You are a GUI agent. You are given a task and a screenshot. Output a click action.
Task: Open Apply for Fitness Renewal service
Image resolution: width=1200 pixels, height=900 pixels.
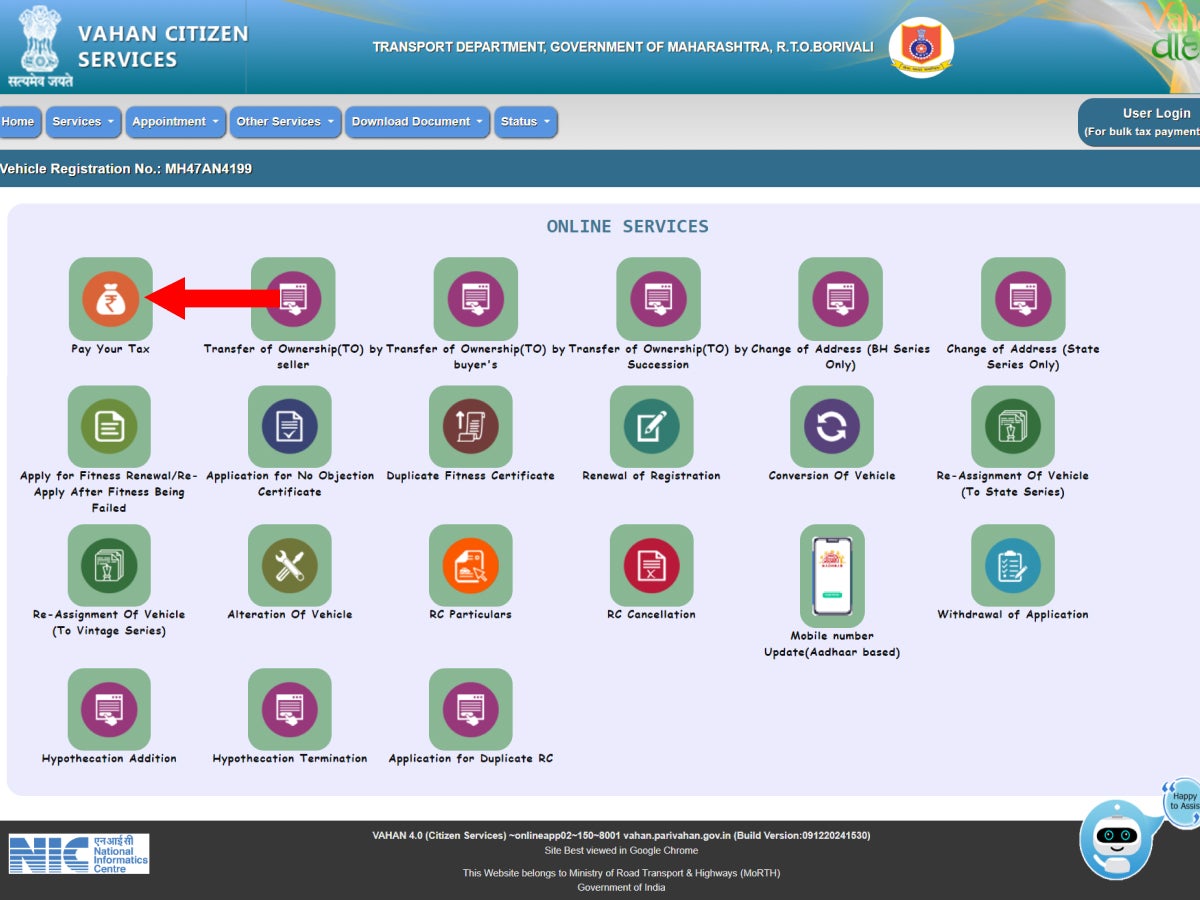[110, 428]
